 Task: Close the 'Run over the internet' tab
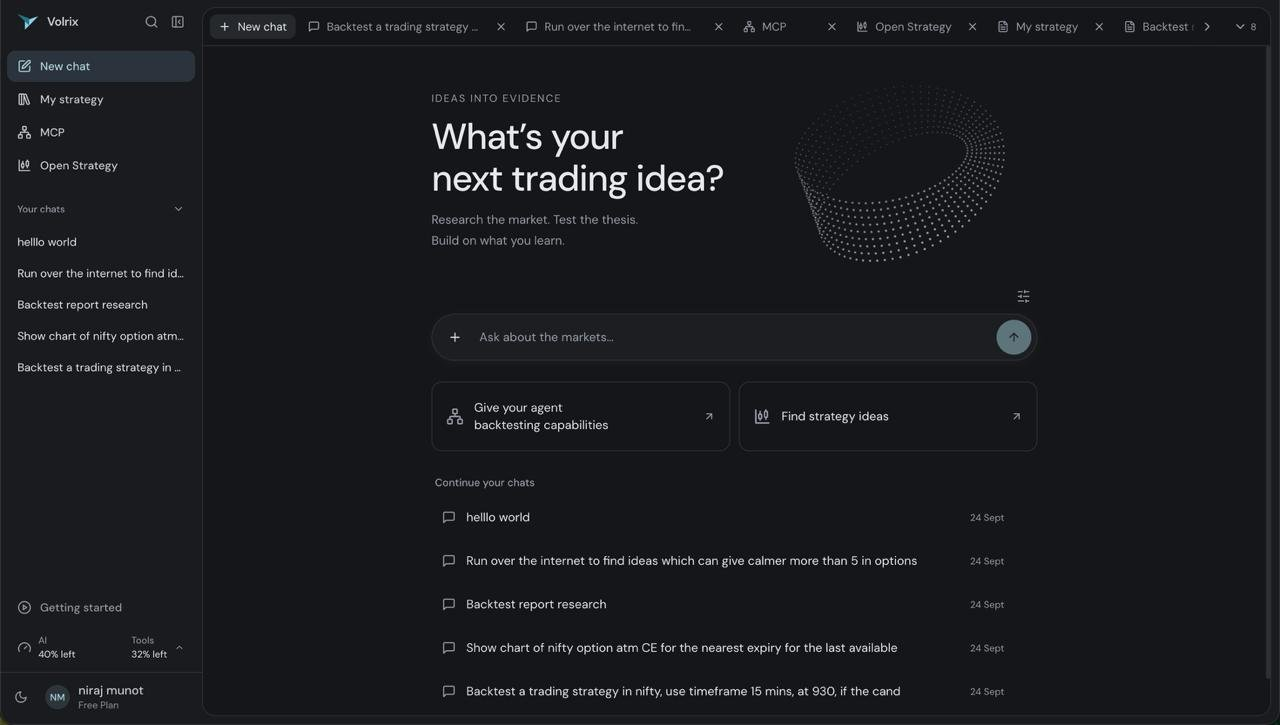click(718, 27)
